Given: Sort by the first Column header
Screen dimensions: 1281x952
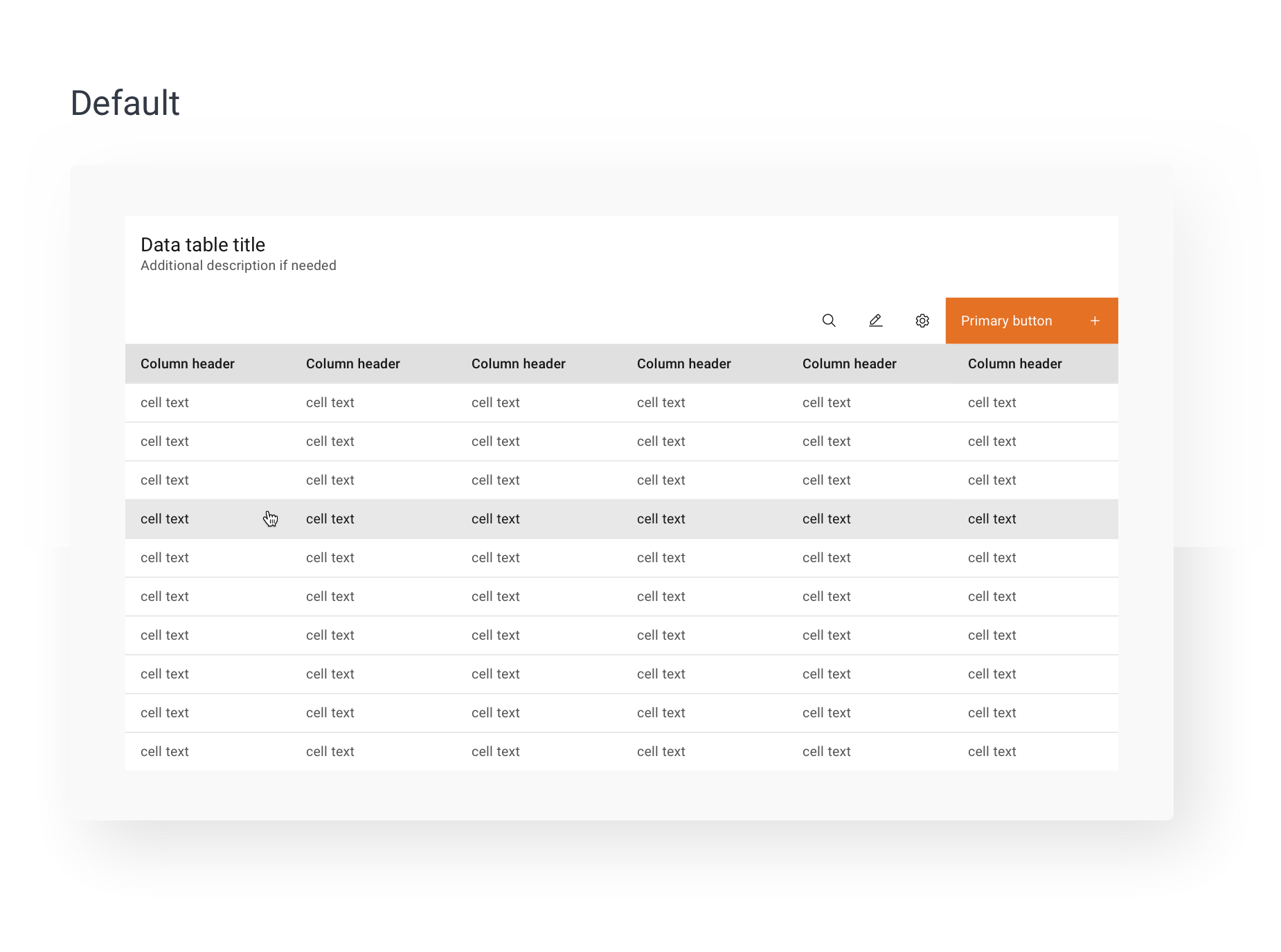Looking at the screenshot, I should [188, 364].
